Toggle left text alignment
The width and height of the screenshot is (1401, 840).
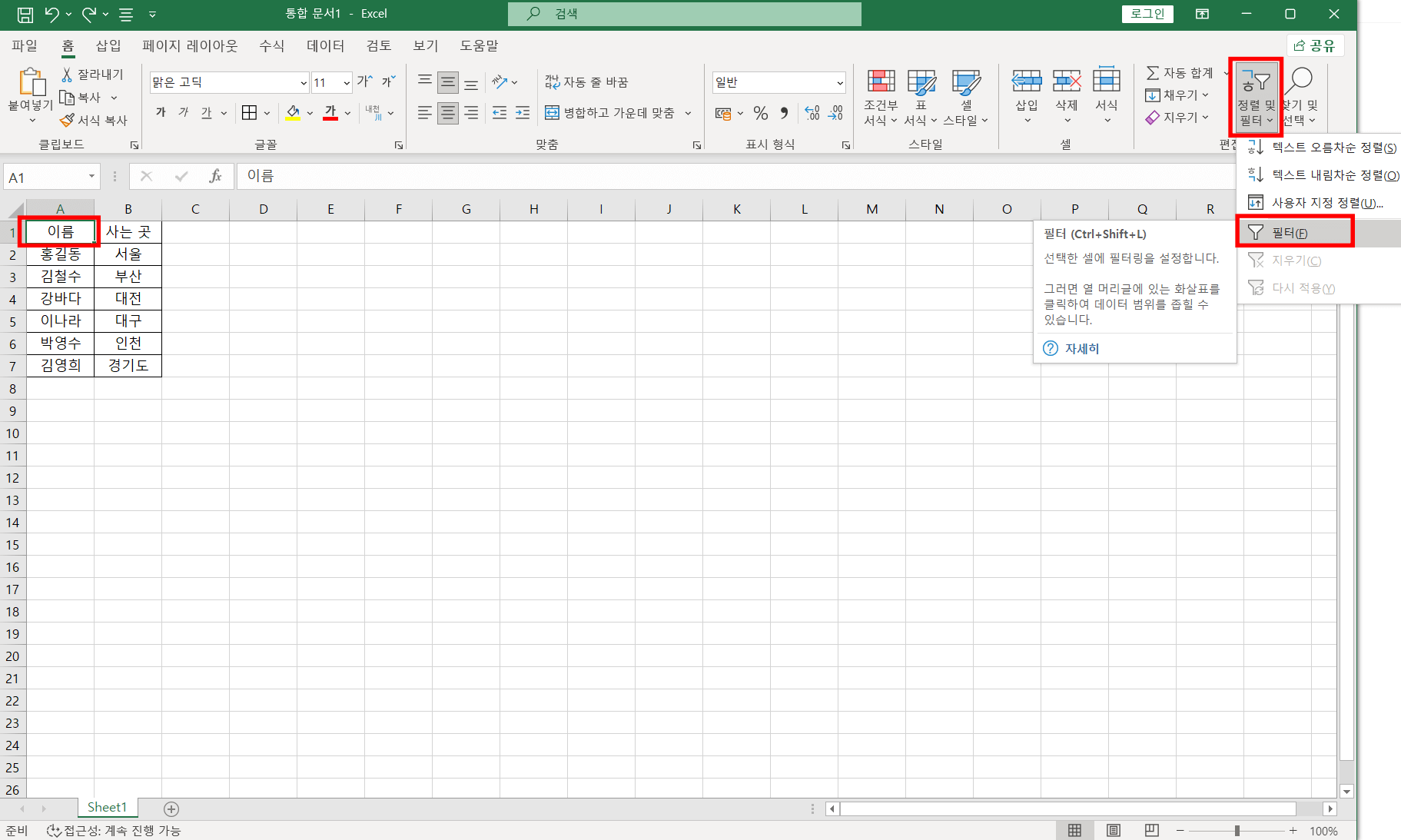click(425, 113)
